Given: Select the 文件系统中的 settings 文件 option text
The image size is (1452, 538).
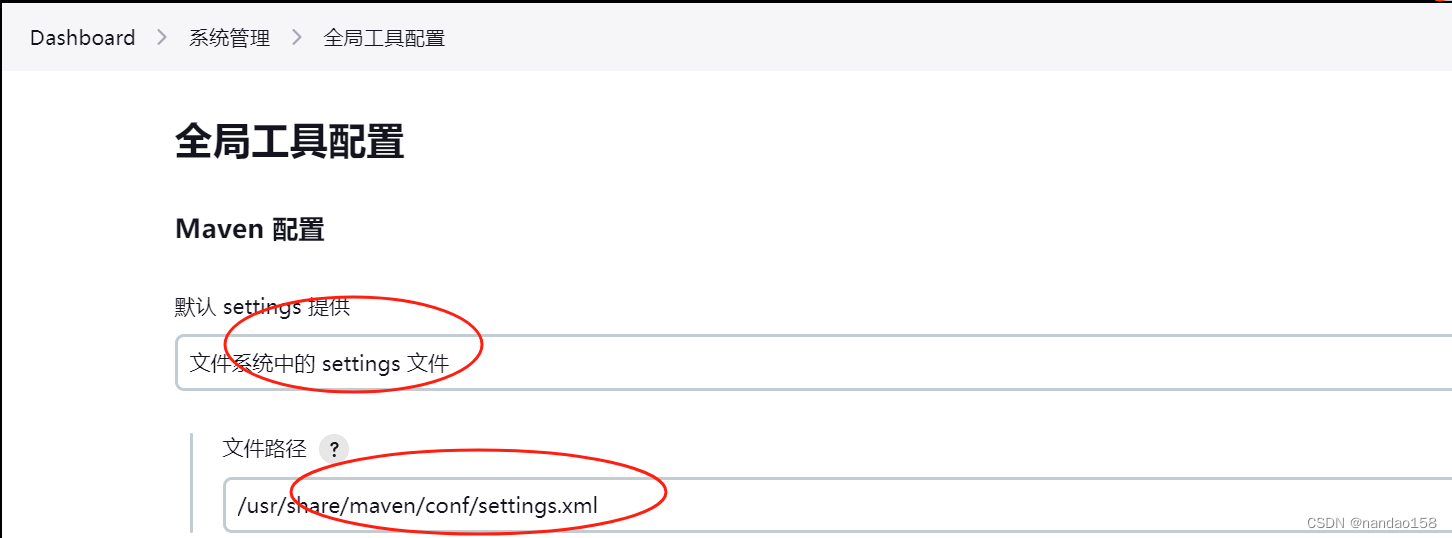Looking at the screenshot, I should click(x=319, y=363).
